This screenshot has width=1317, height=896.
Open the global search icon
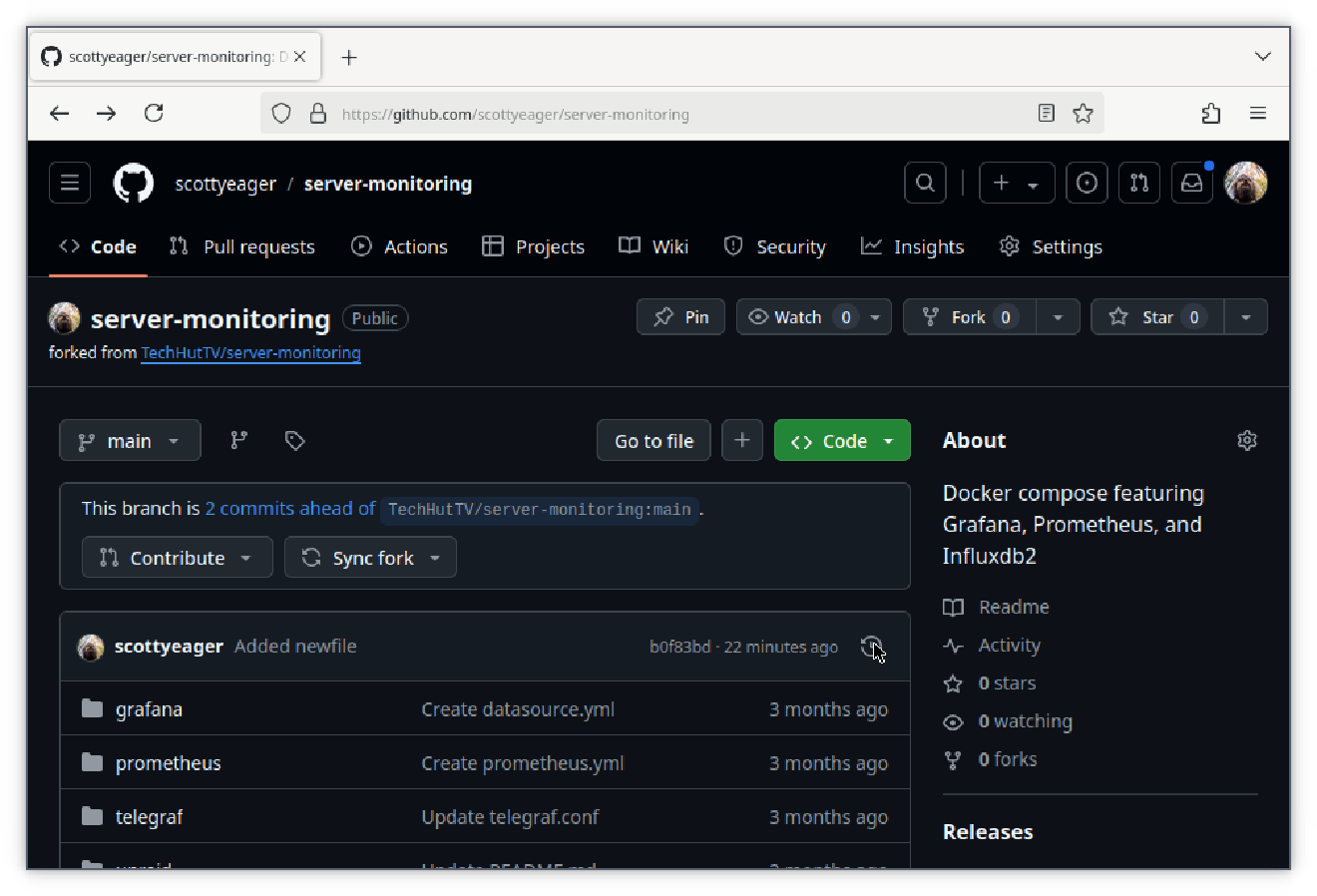click(x=924, y=183)
